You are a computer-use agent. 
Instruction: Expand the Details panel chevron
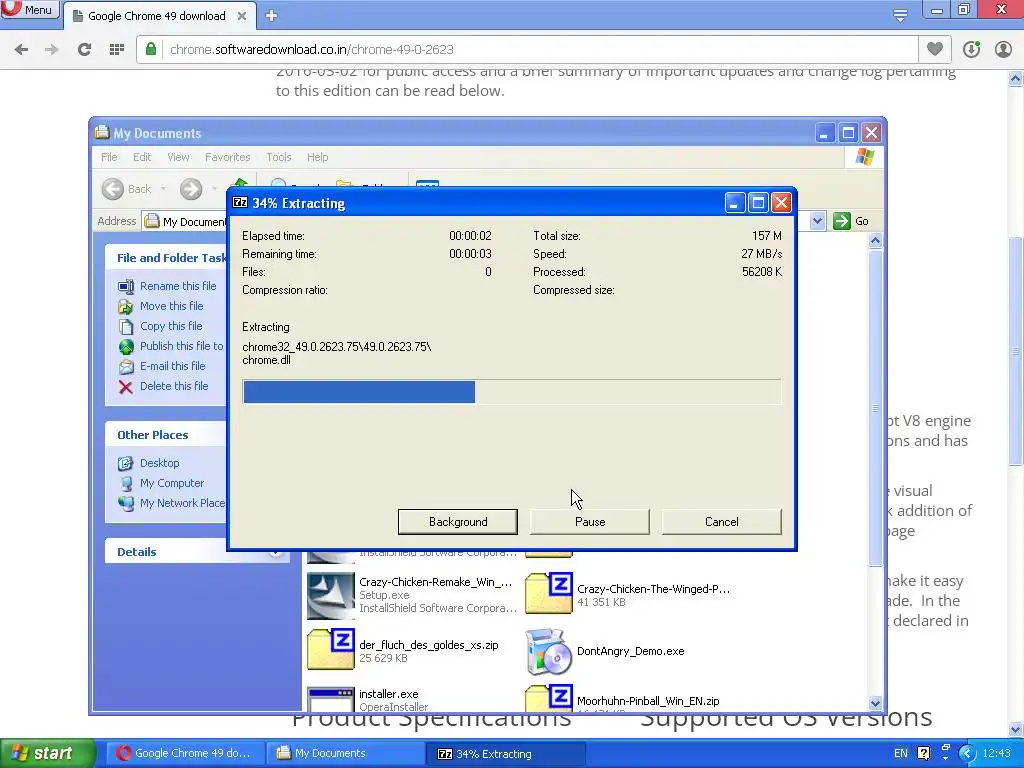pos(276,552)
